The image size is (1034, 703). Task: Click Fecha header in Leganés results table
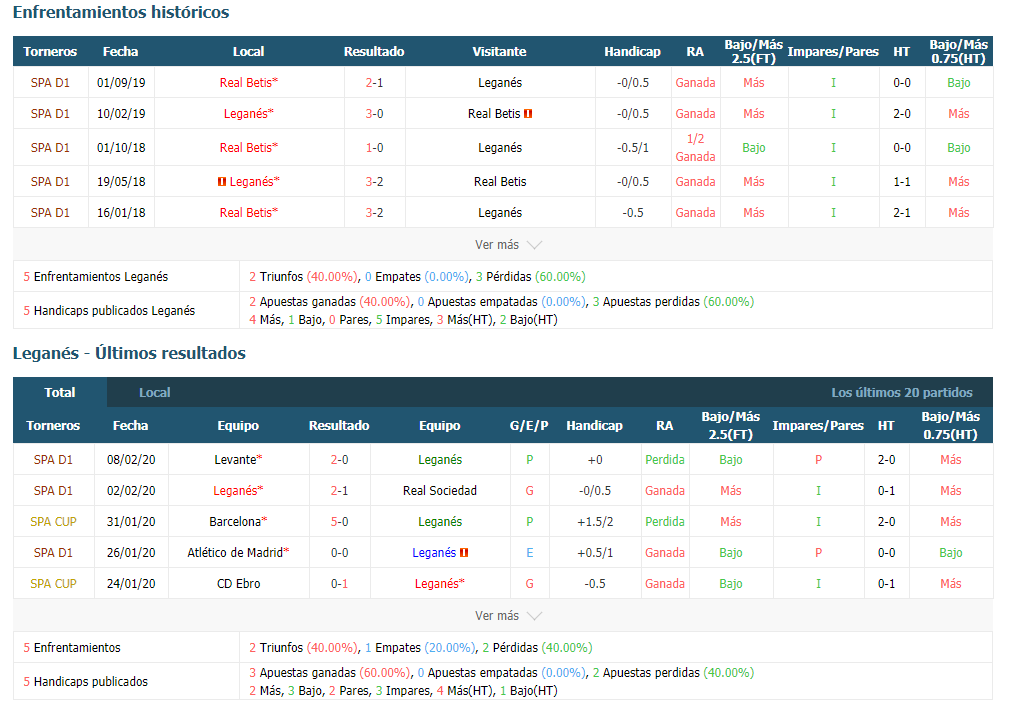tap(131, 425)
